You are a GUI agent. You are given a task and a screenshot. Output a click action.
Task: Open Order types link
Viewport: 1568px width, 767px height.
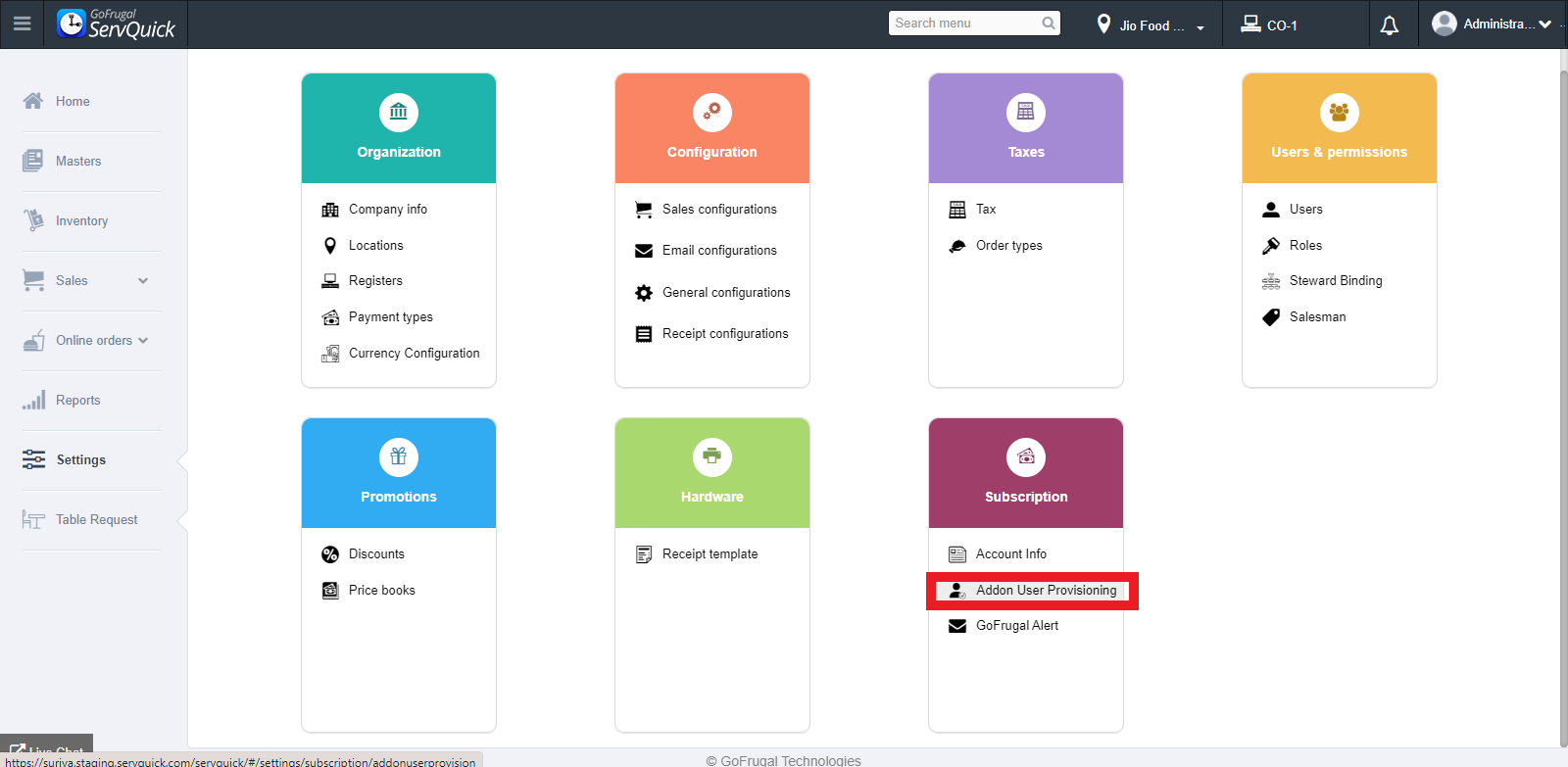pyautogui.click(x=1009, y=246)
